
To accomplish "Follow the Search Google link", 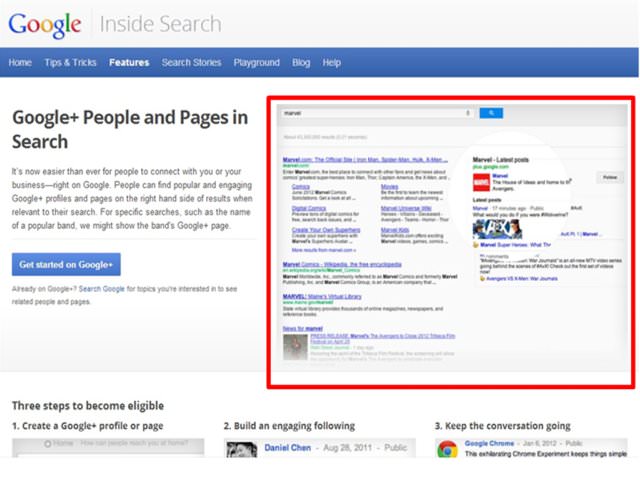I will coord(102,289).
